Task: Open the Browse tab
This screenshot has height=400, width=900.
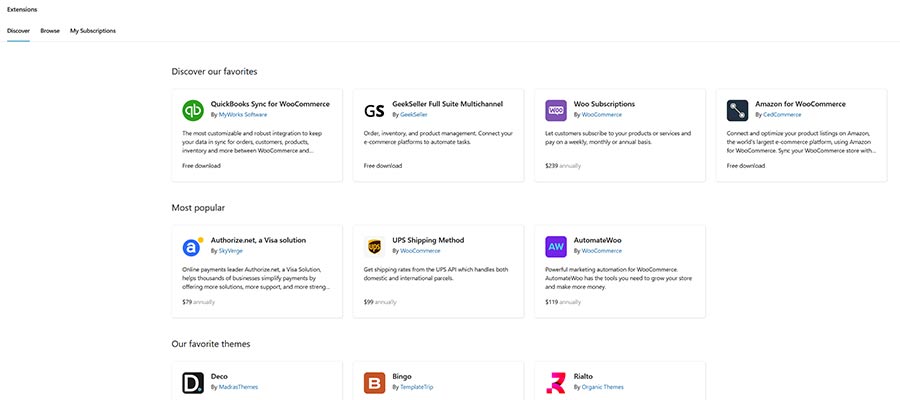Action: coord(50,31)
